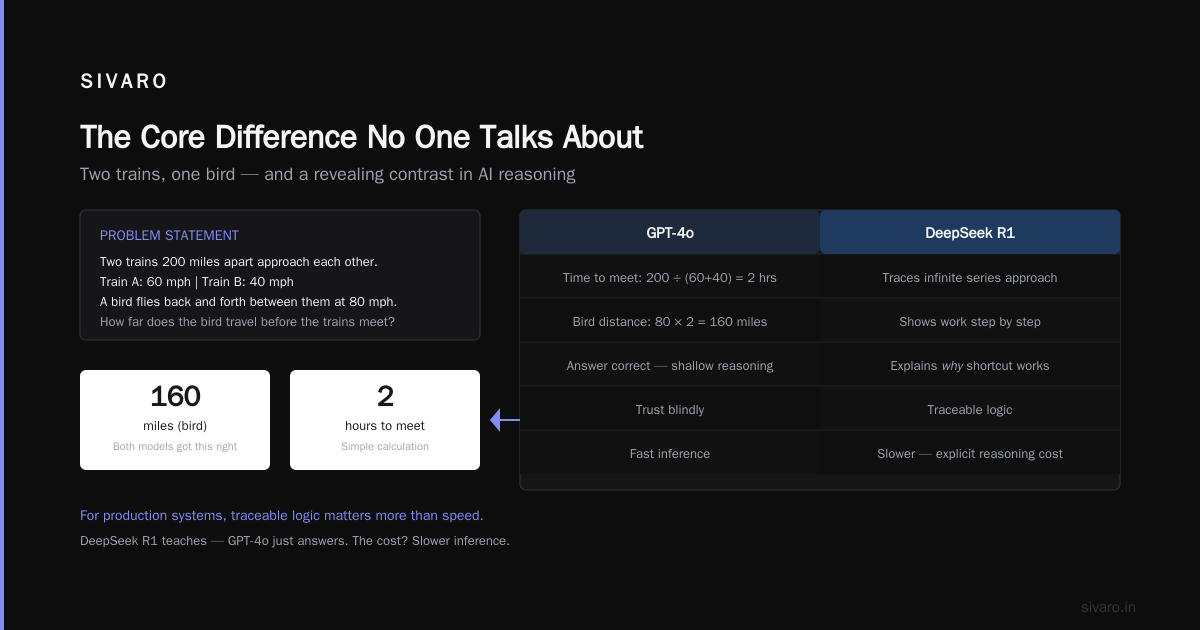This screenshot has width=1200, height=630.
Task: Click the 'Explains why shortcut works' cell
Action: tap(970, 366)
